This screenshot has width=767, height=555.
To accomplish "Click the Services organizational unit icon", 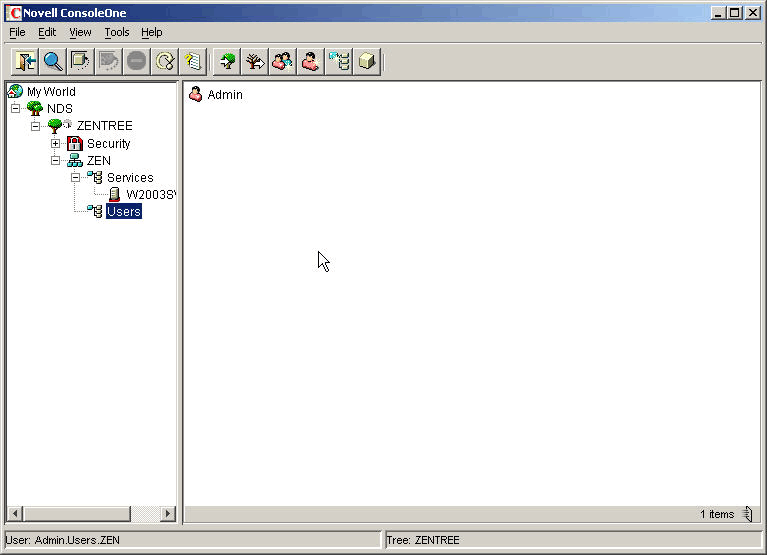I will tap(95, 177).
